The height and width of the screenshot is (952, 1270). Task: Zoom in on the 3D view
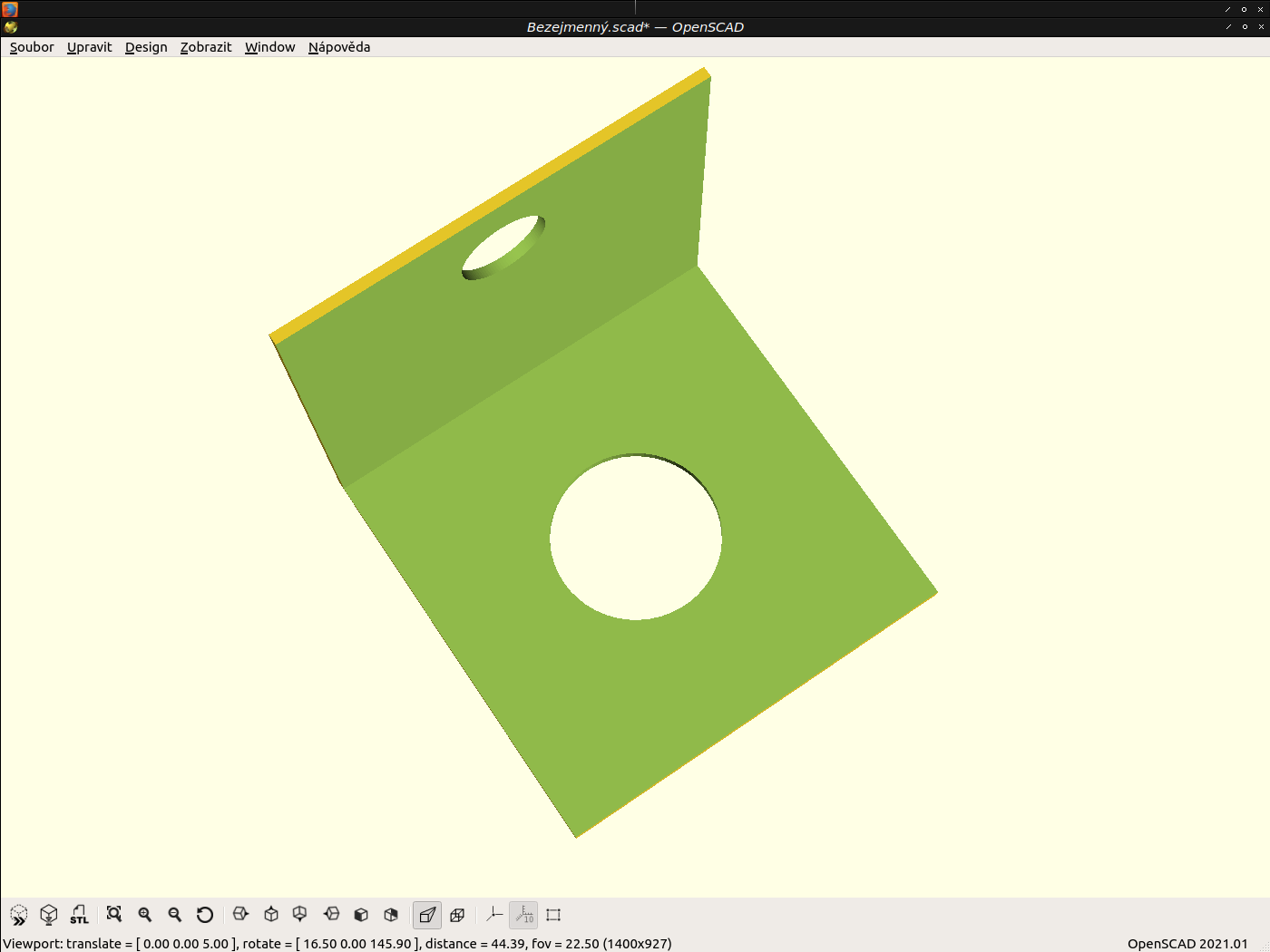pos(145,915)
